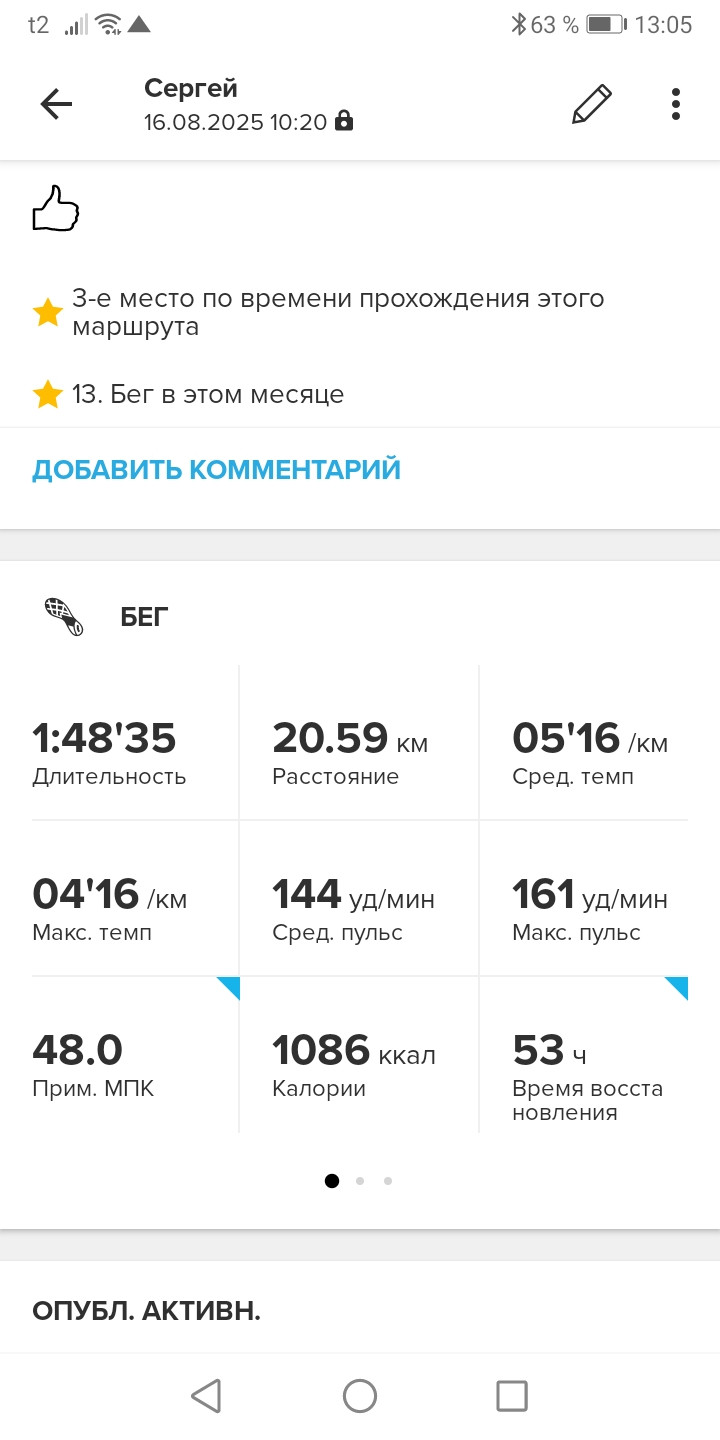Tap the star beside 13. Бег в этом месяце
The image size is (720, 1440).
pos(47,395)
